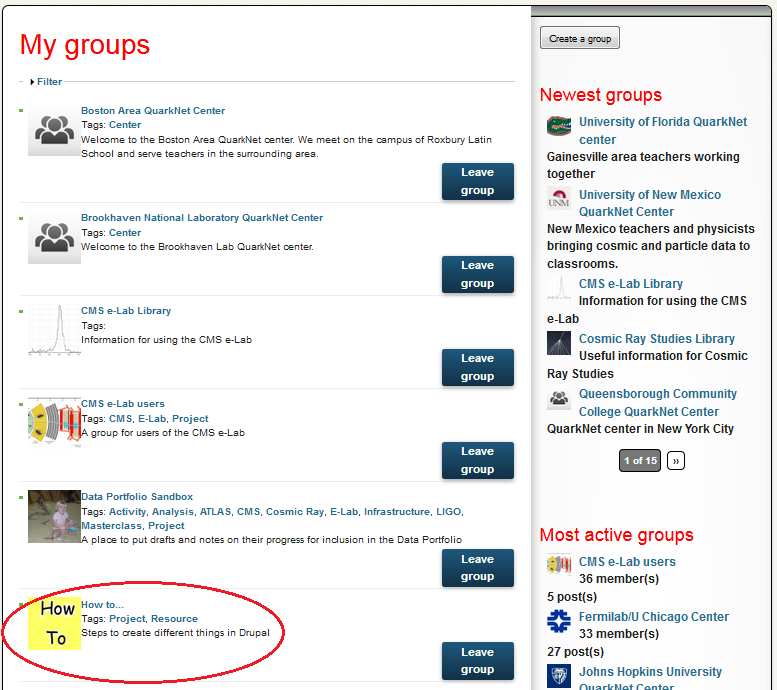
Task: Click CMS e-Lab Library icon in Newest groups
Action: pos(559,288)
